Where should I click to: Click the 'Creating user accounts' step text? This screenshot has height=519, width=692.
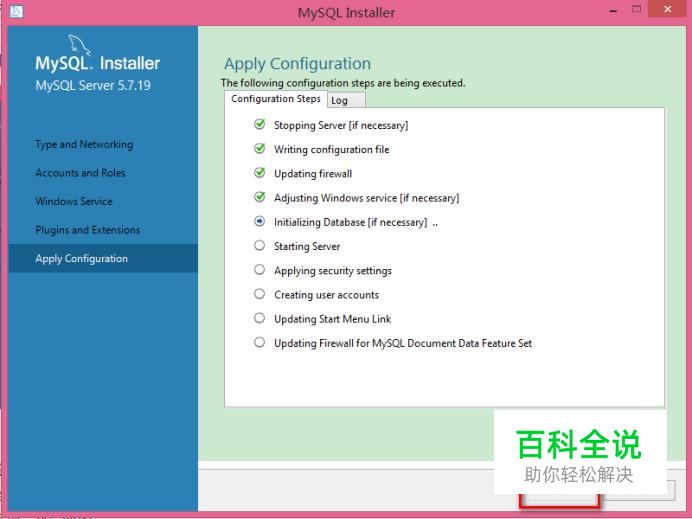click(x=326, y=295)
